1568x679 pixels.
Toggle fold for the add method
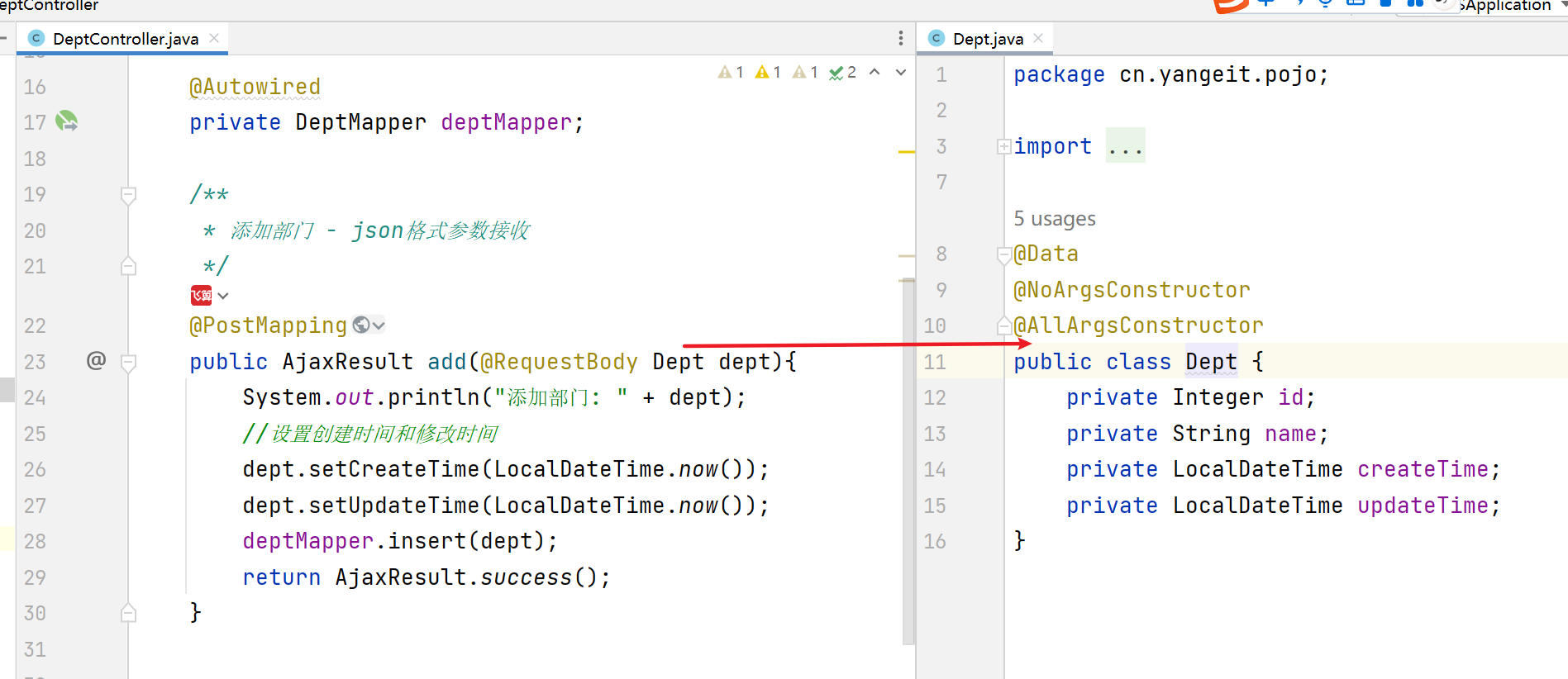click(x=128, y=362)
